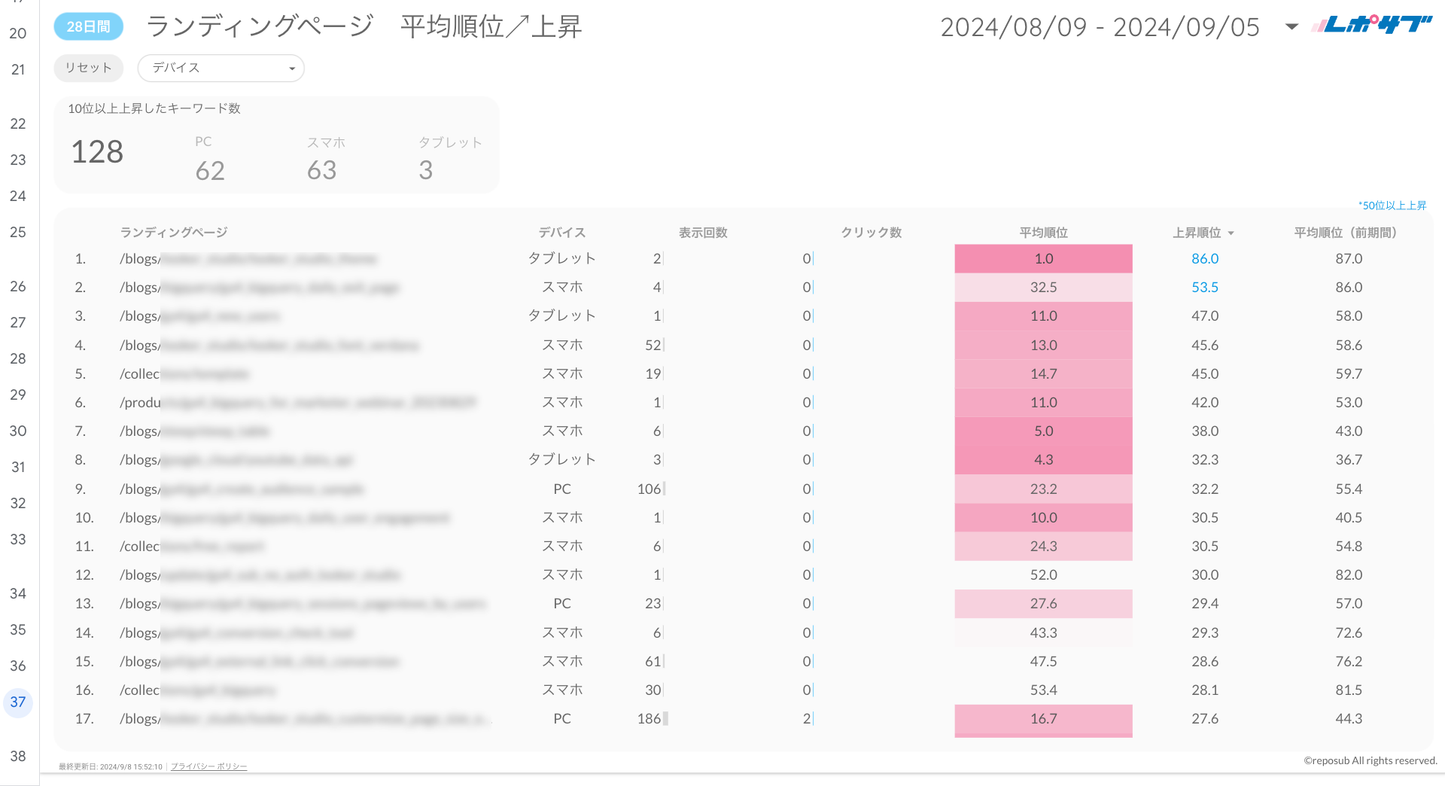
Task: Click the レポサブ logo
Action: (1371, 26)
